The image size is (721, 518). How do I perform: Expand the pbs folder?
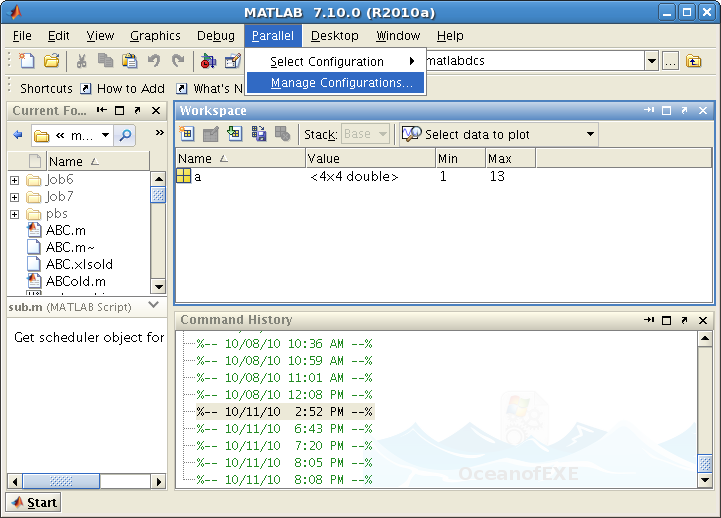(x=14, y=214)
